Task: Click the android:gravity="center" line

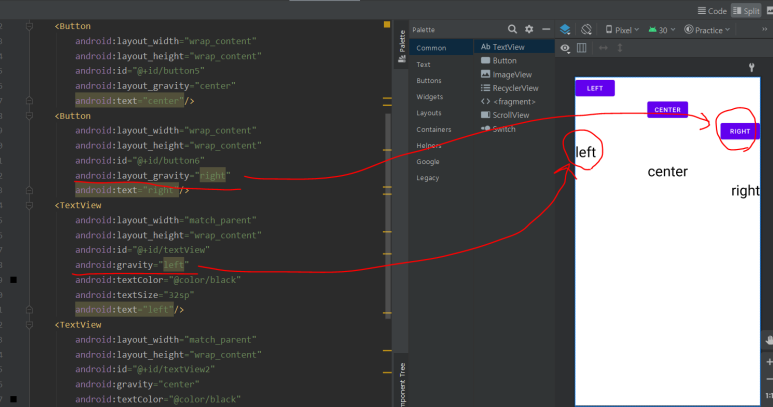Action: pos(137,384)
